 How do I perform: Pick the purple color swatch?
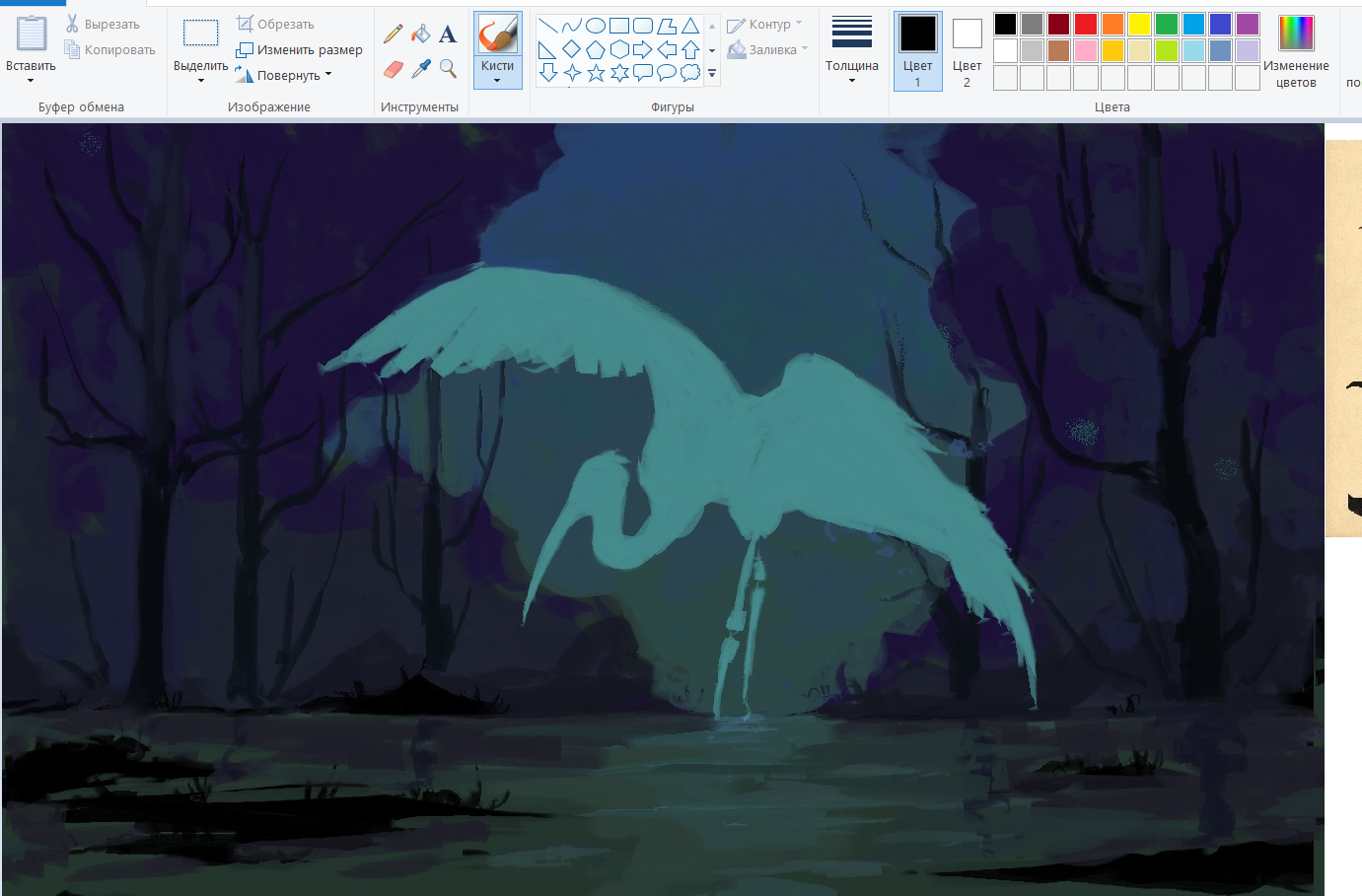tap(1248, 24)
